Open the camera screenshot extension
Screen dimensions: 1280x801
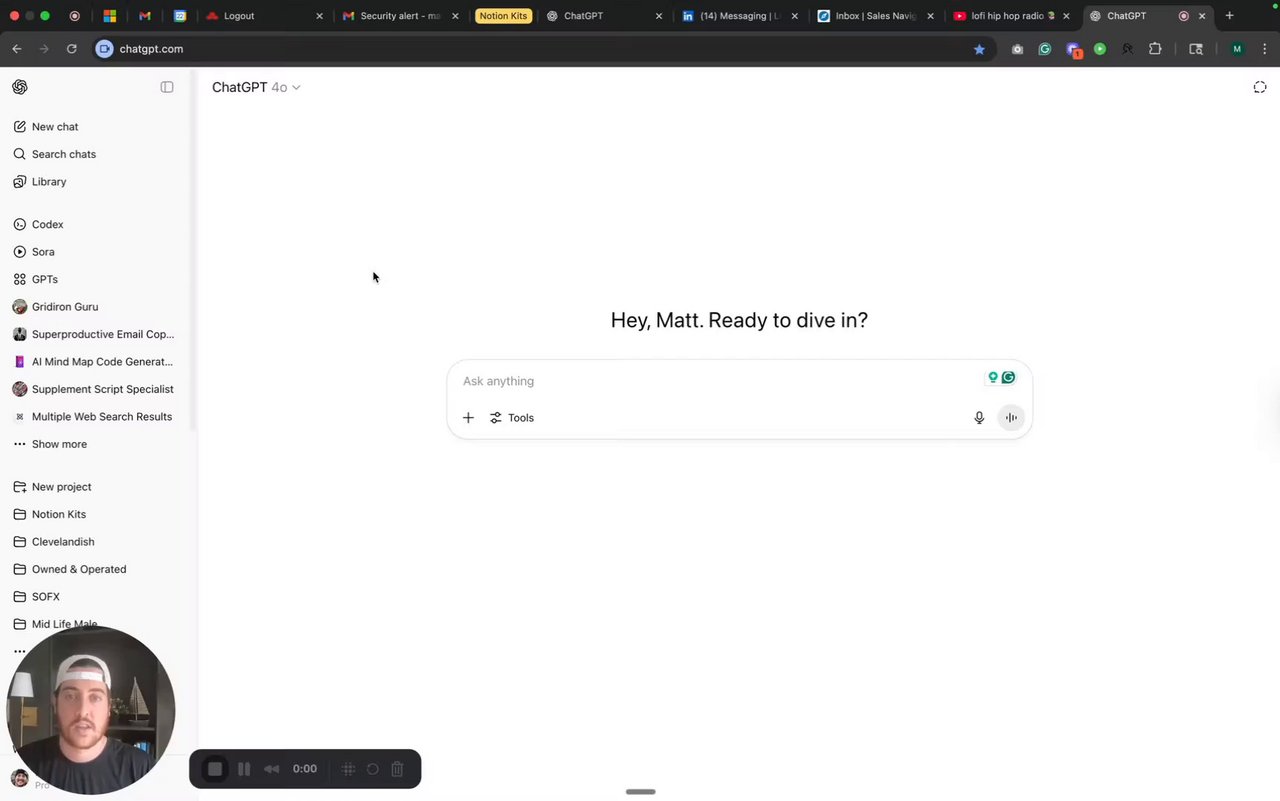1017,49
